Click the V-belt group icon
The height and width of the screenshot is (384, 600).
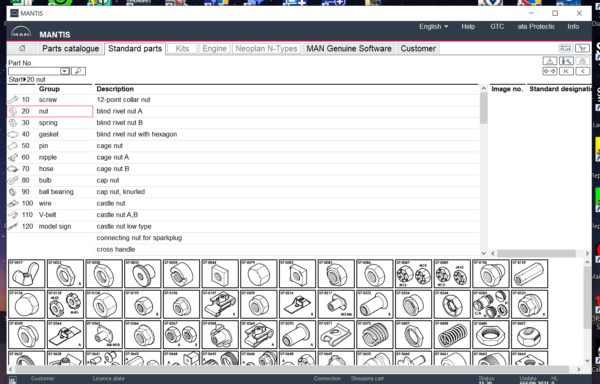[13, 215]
